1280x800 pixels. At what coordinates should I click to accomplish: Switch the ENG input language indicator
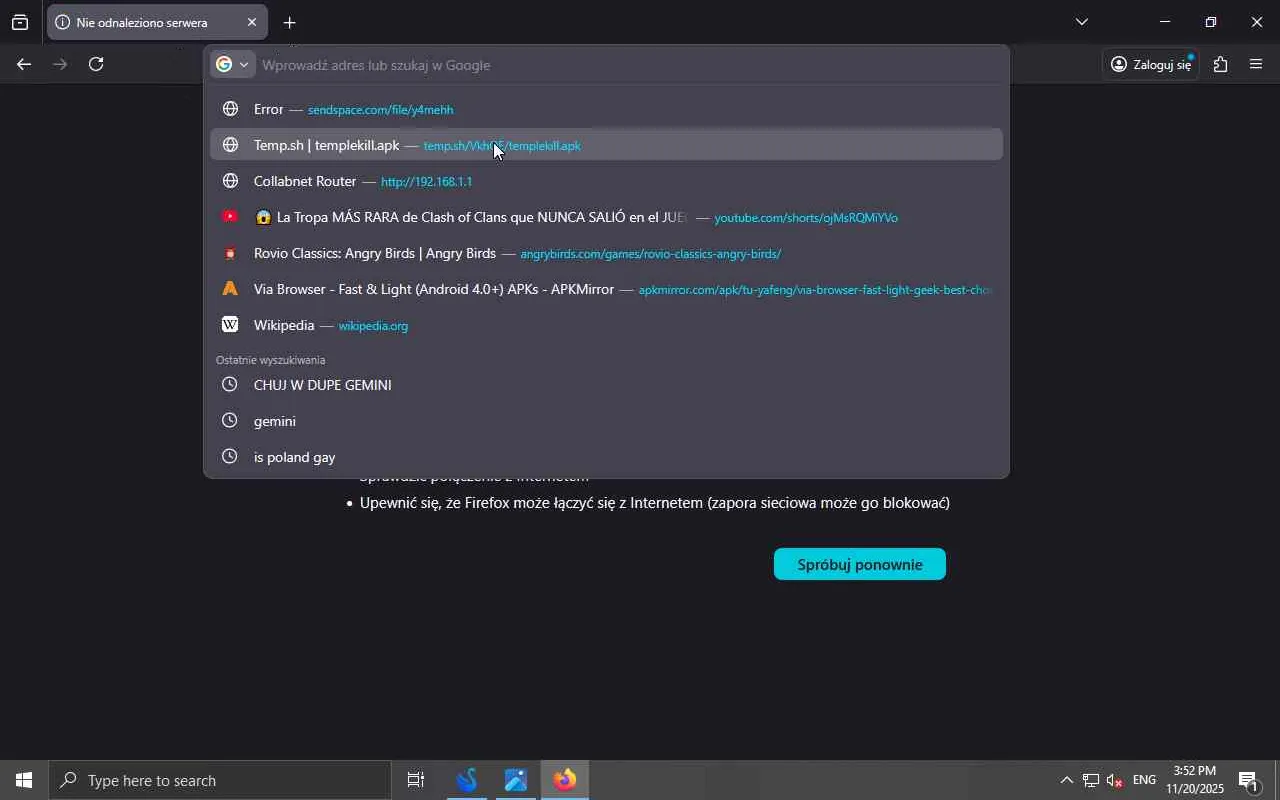pyautogui.click(x=1144, y=780)
